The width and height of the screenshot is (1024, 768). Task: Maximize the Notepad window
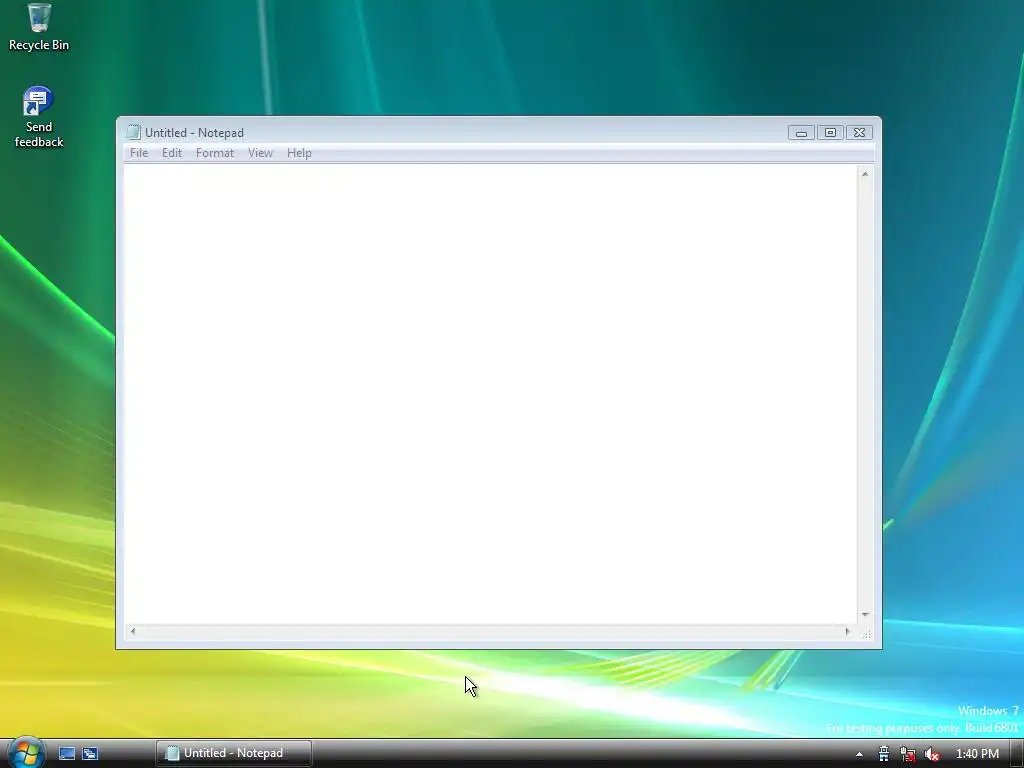[x=830, y=133]
